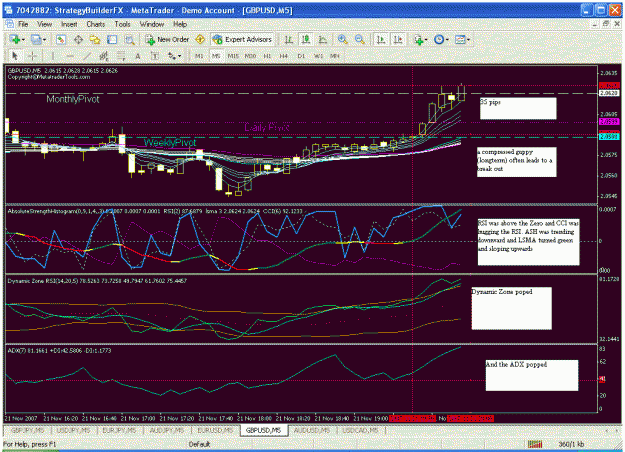625x452 pixels.
Task: Select the Text Label tool
Action: tap(155, 56)
